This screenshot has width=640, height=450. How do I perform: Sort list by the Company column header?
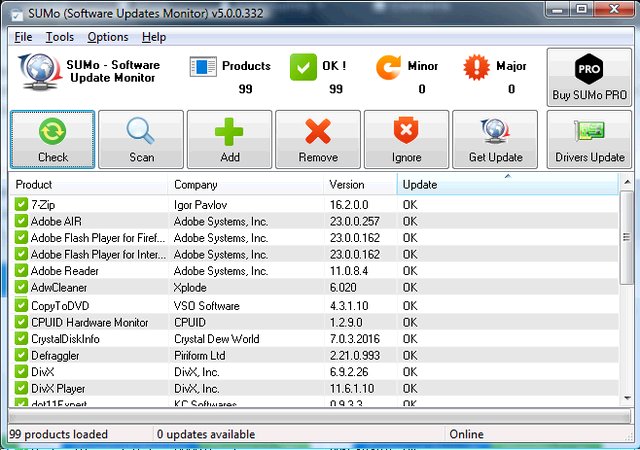pyautogui.click(x=246, y=185)
